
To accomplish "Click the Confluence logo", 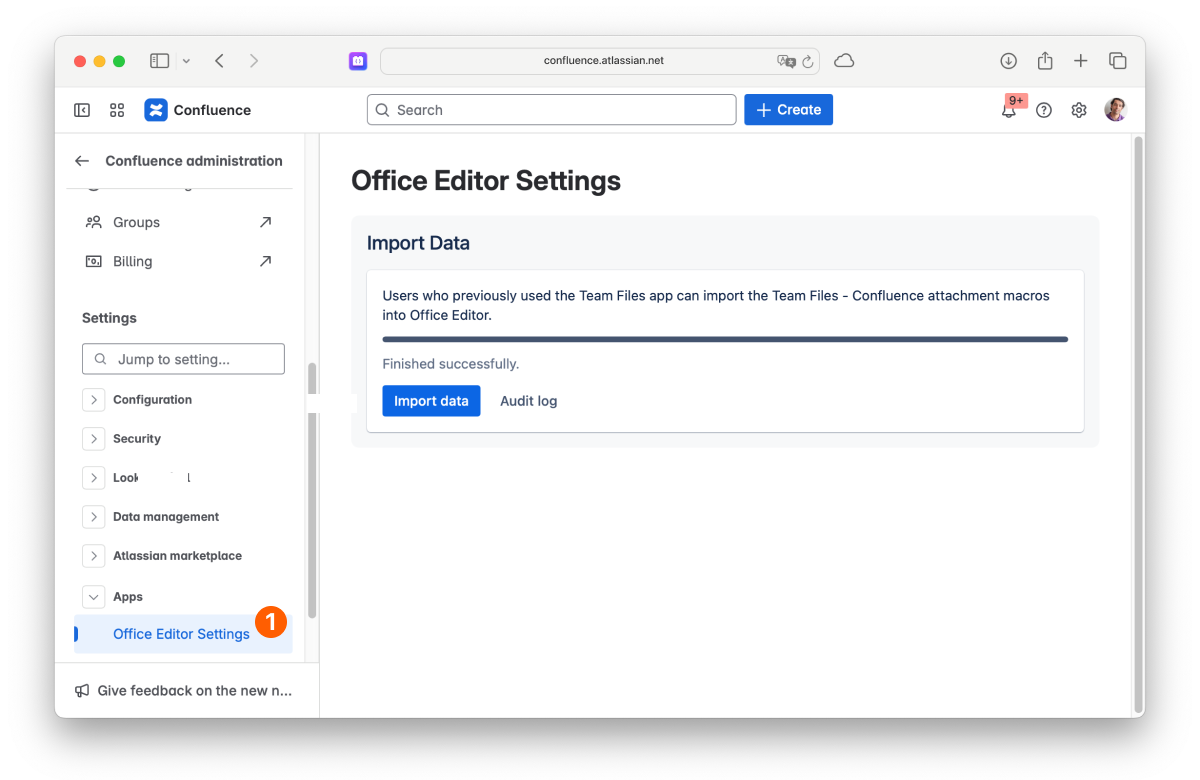I will (x=198, y=110).
